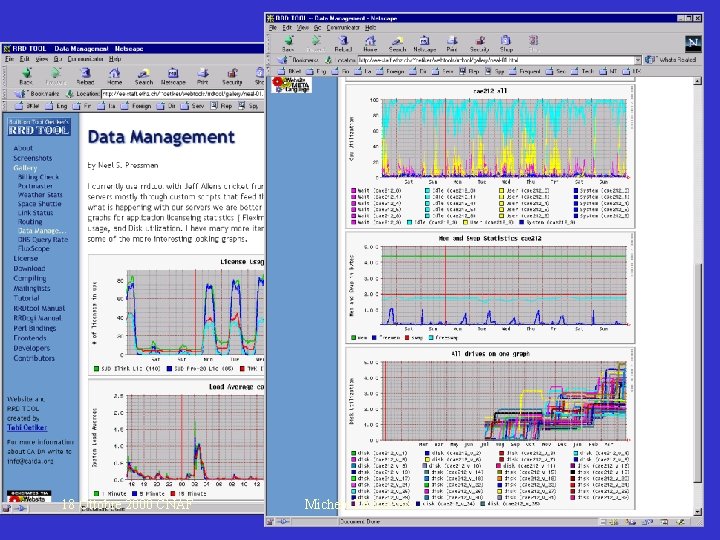Click Reload button in rear Netscape window
Image resolution: width=720 pixels, height=540 pixels.
(x=85, y=76)
